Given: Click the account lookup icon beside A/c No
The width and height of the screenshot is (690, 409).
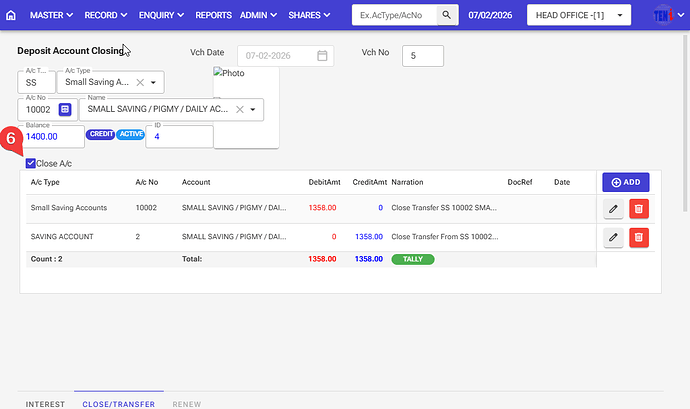Looking at the screenshot, I should (65, 109).
